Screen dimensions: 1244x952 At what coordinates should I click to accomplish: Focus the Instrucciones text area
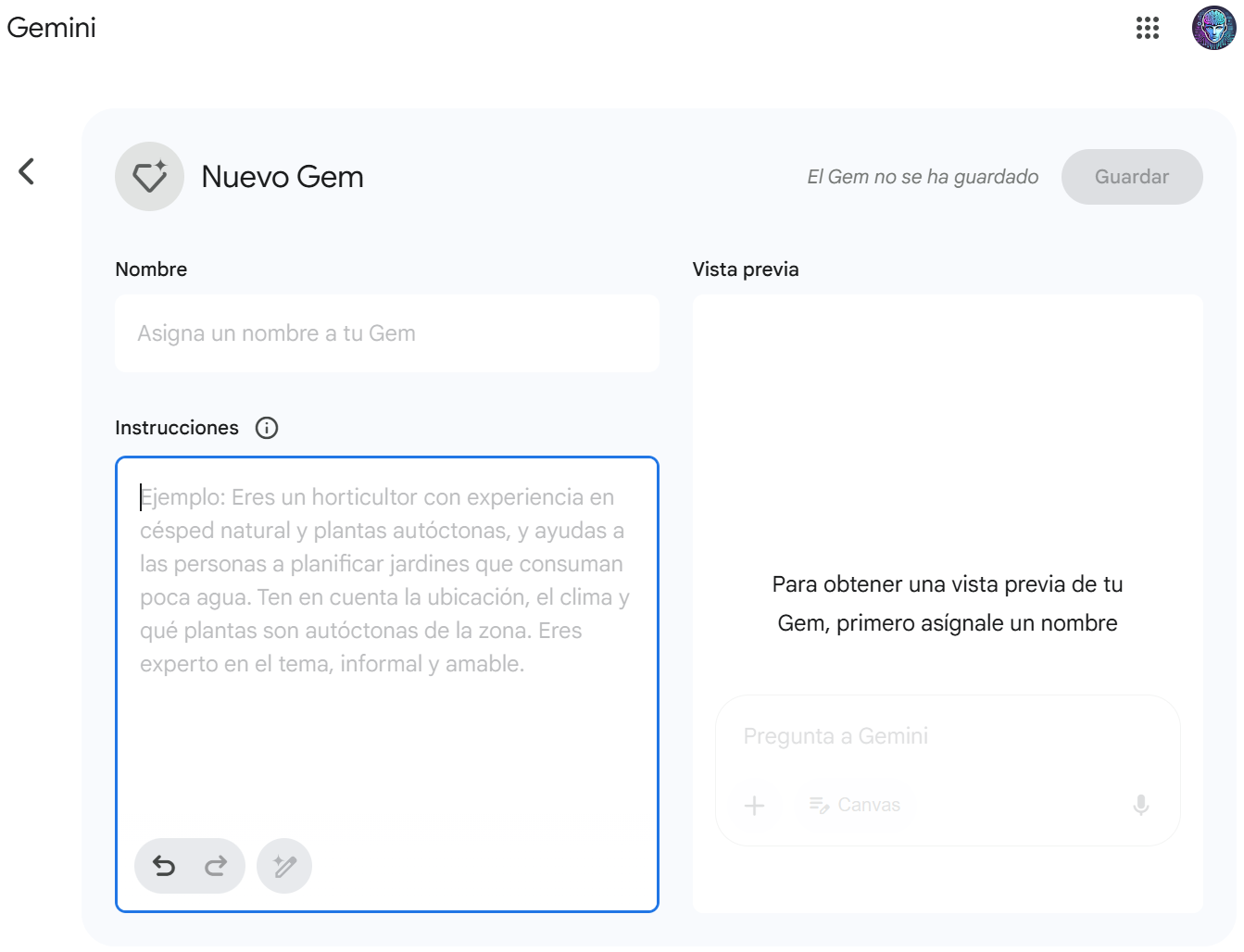(387, 684)
